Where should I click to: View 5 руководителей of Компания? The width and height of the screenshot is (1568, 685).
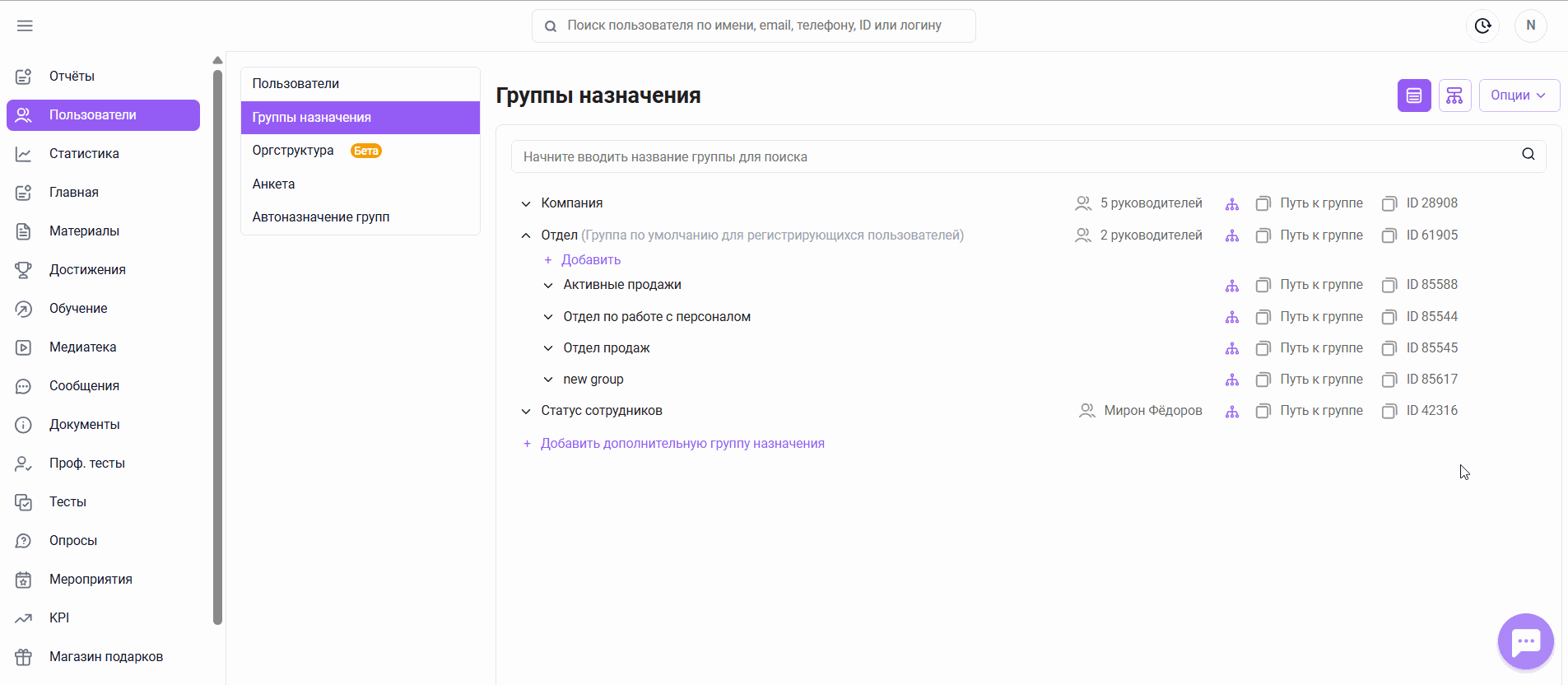[x=1139, y=203]
